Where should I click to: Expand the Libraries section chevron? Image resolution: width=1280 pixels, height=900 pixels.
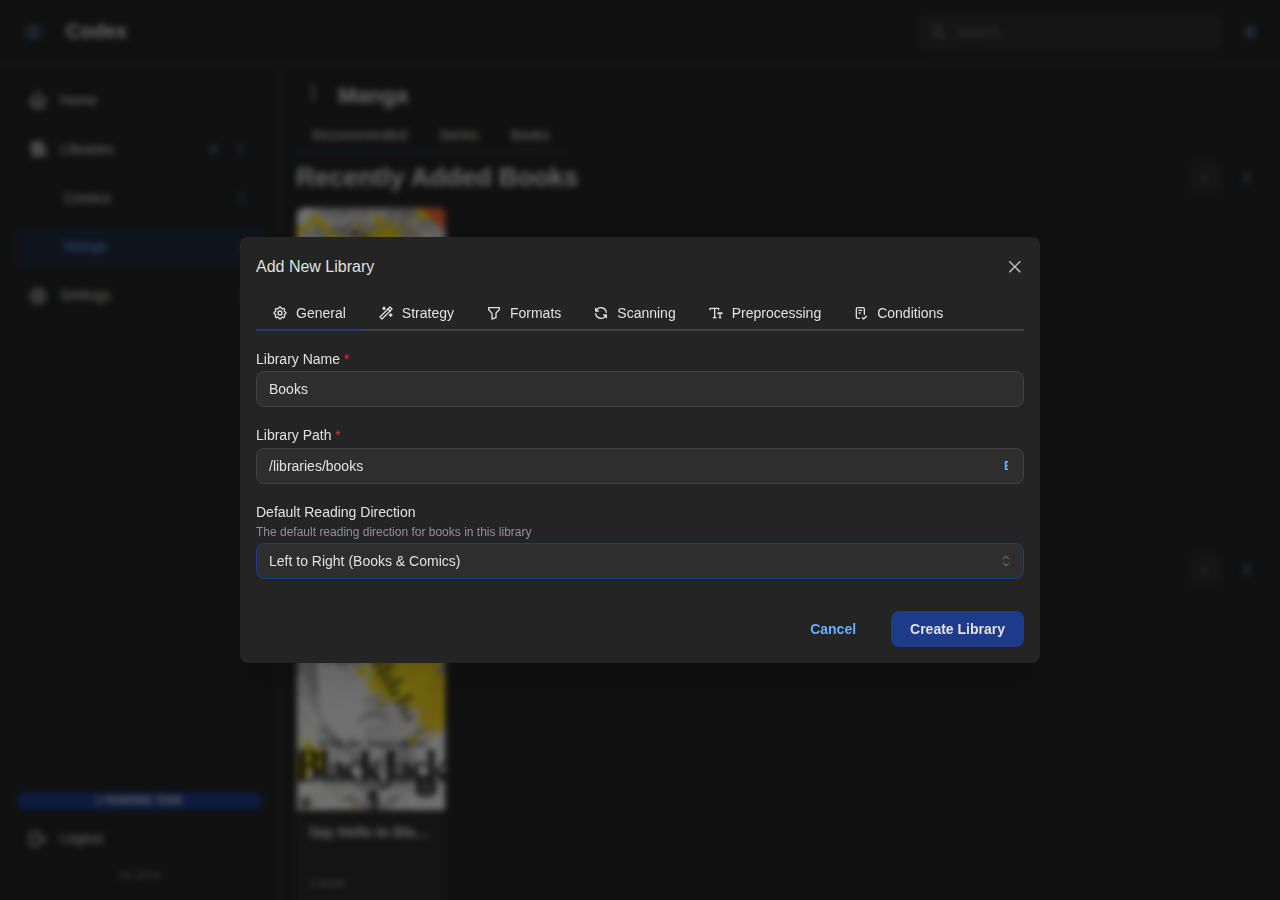coord(240,148)
